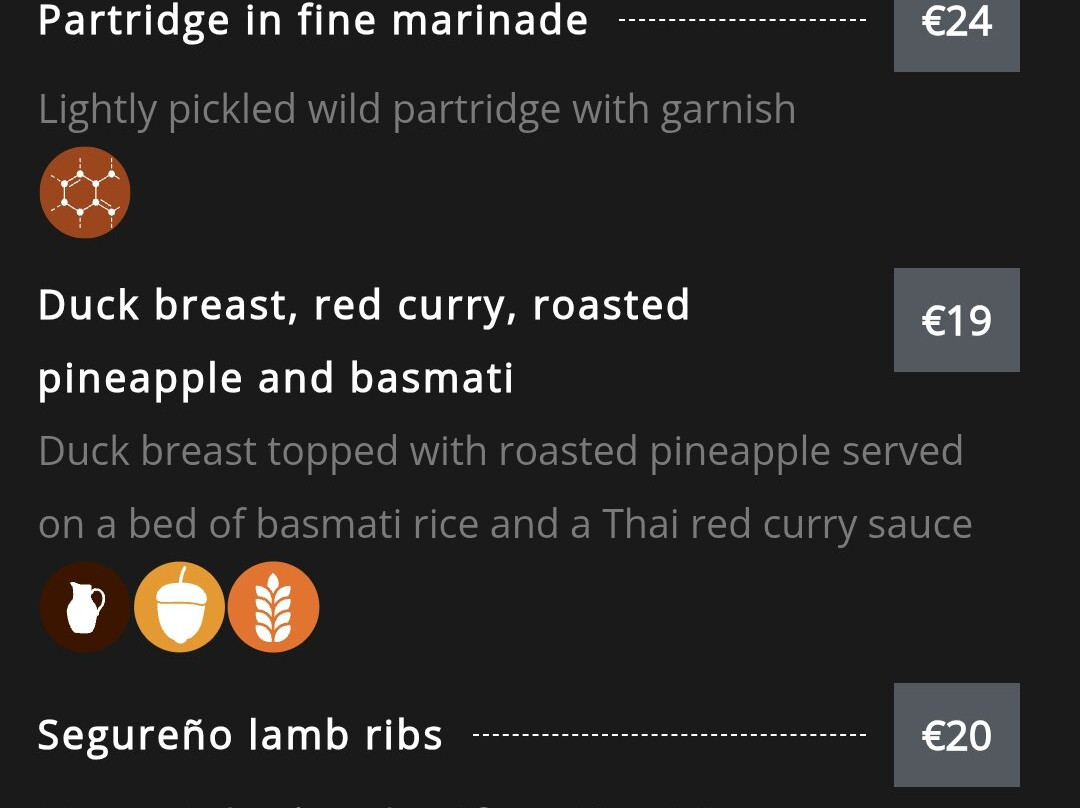The height and width of the screenshot is (808, 1080).
Task: Open the Segureño lamb ribs dish
Action: [240, 735]
